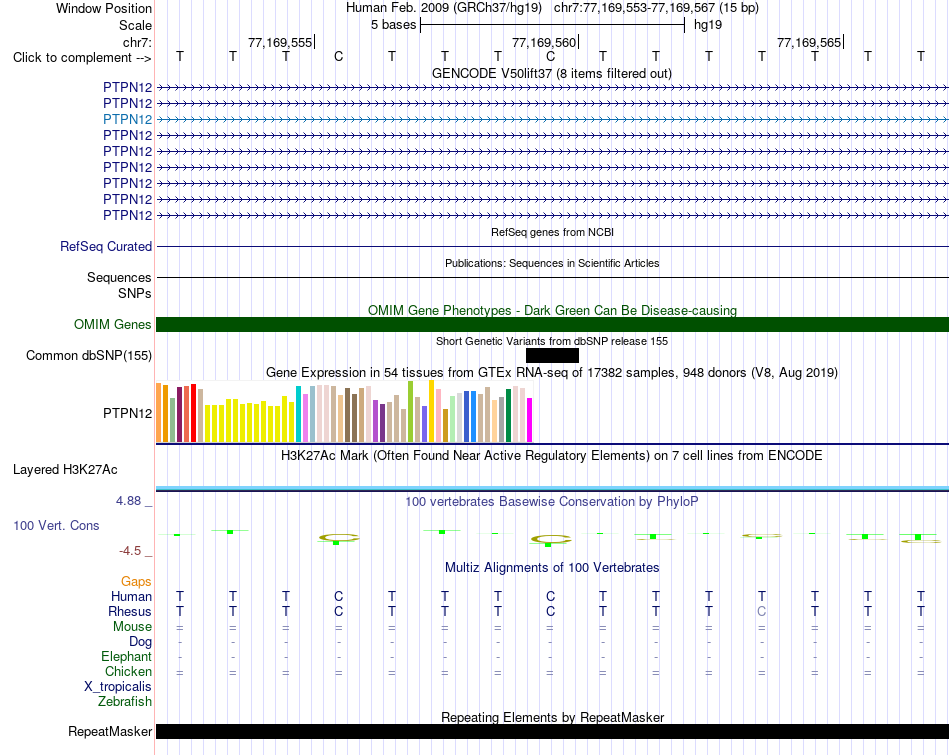Open the OMIM Genes track label
Screen dimensions: 950x755
(x=113, y=324)
